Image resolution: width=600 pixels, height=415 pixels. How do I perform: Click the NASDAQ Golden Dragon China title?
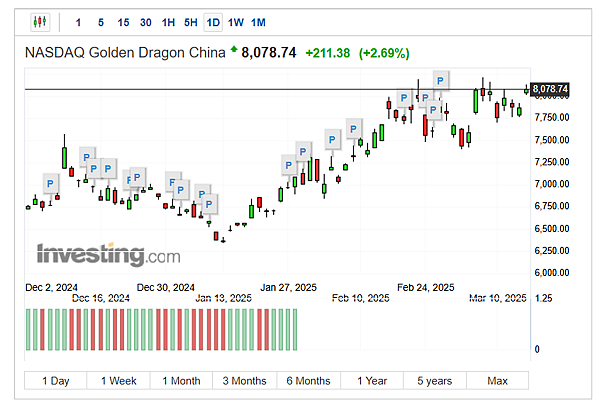click(x=125, y=53)
